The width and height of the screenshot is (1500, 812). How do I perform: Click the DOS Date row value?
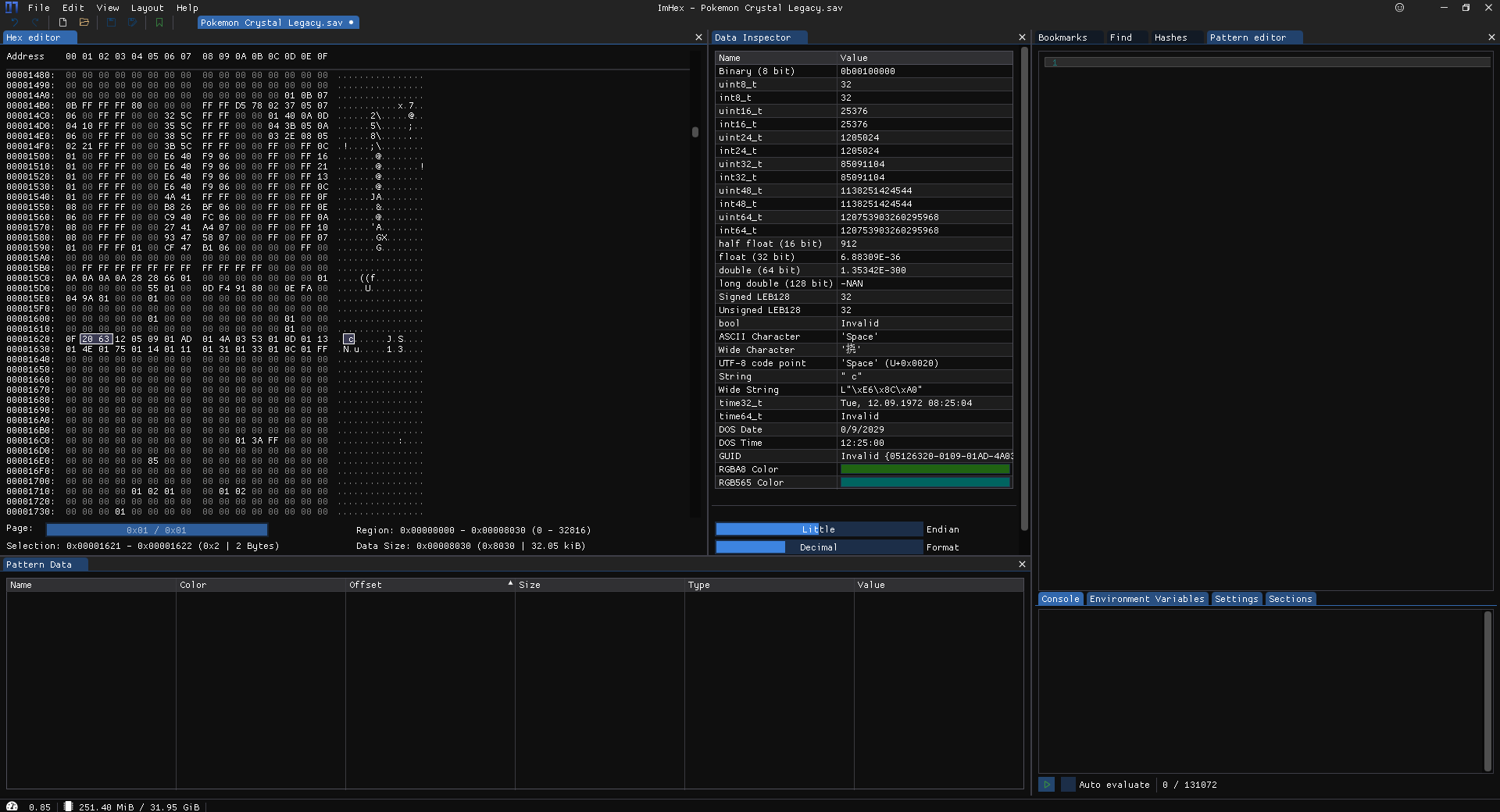pos(862,429)
